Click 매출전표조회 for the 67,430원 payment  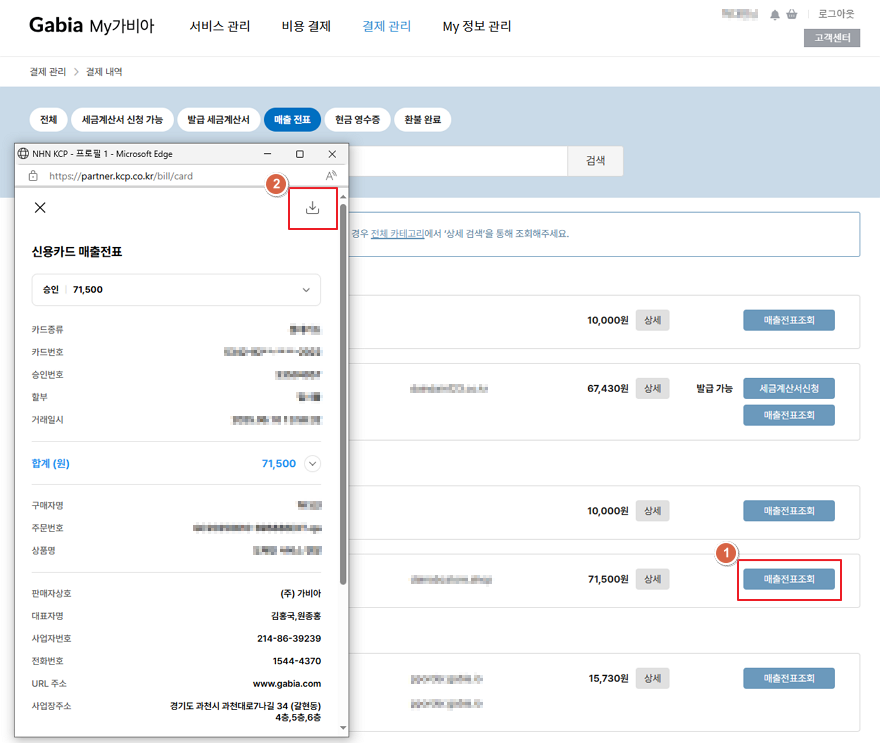(789, 415)
